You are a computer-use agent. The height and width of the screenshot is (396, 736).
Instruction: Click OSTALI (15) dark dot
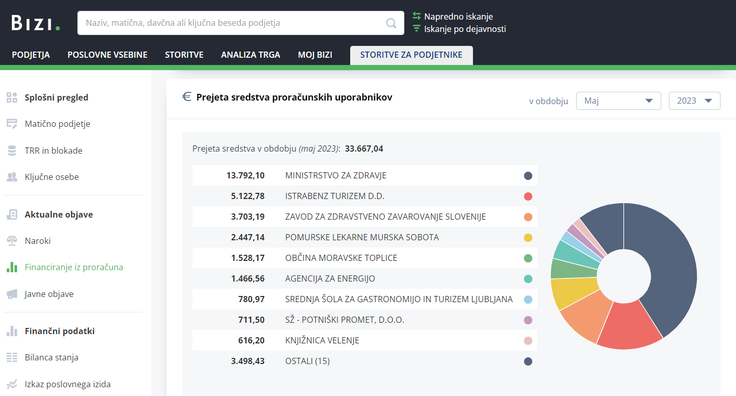(x=528, y=361)
